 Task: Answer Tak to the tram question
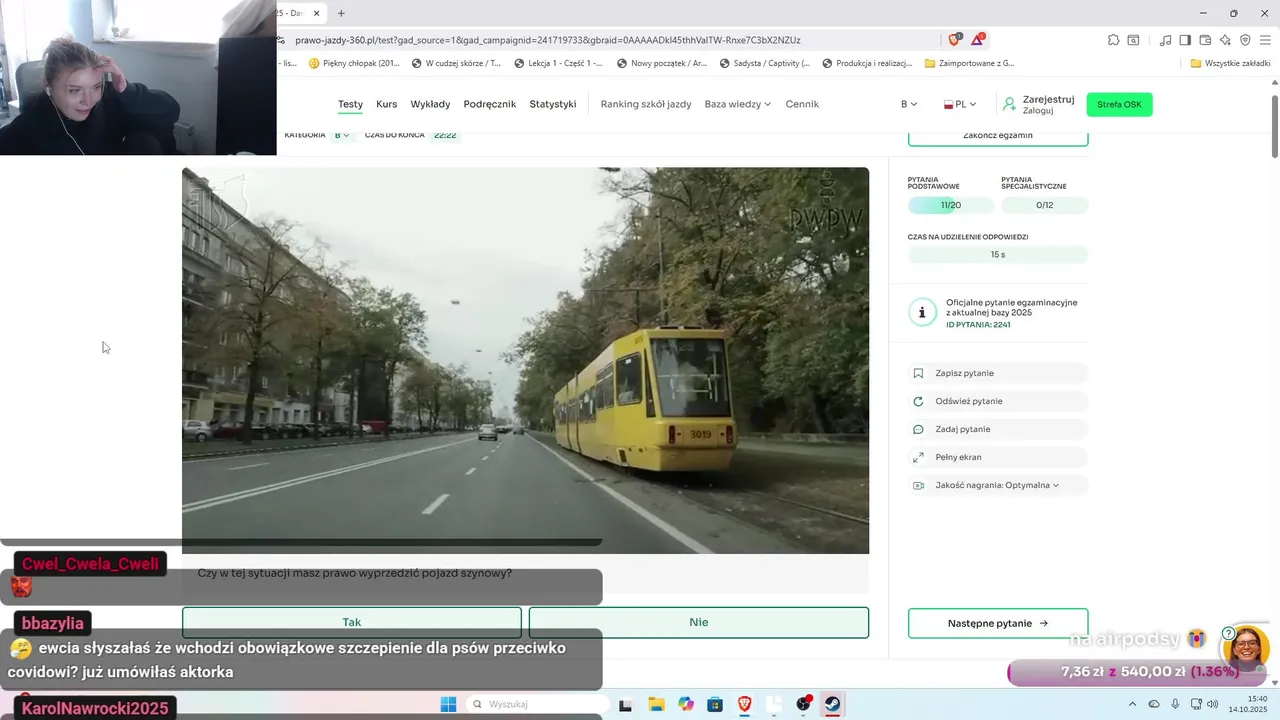352,622
